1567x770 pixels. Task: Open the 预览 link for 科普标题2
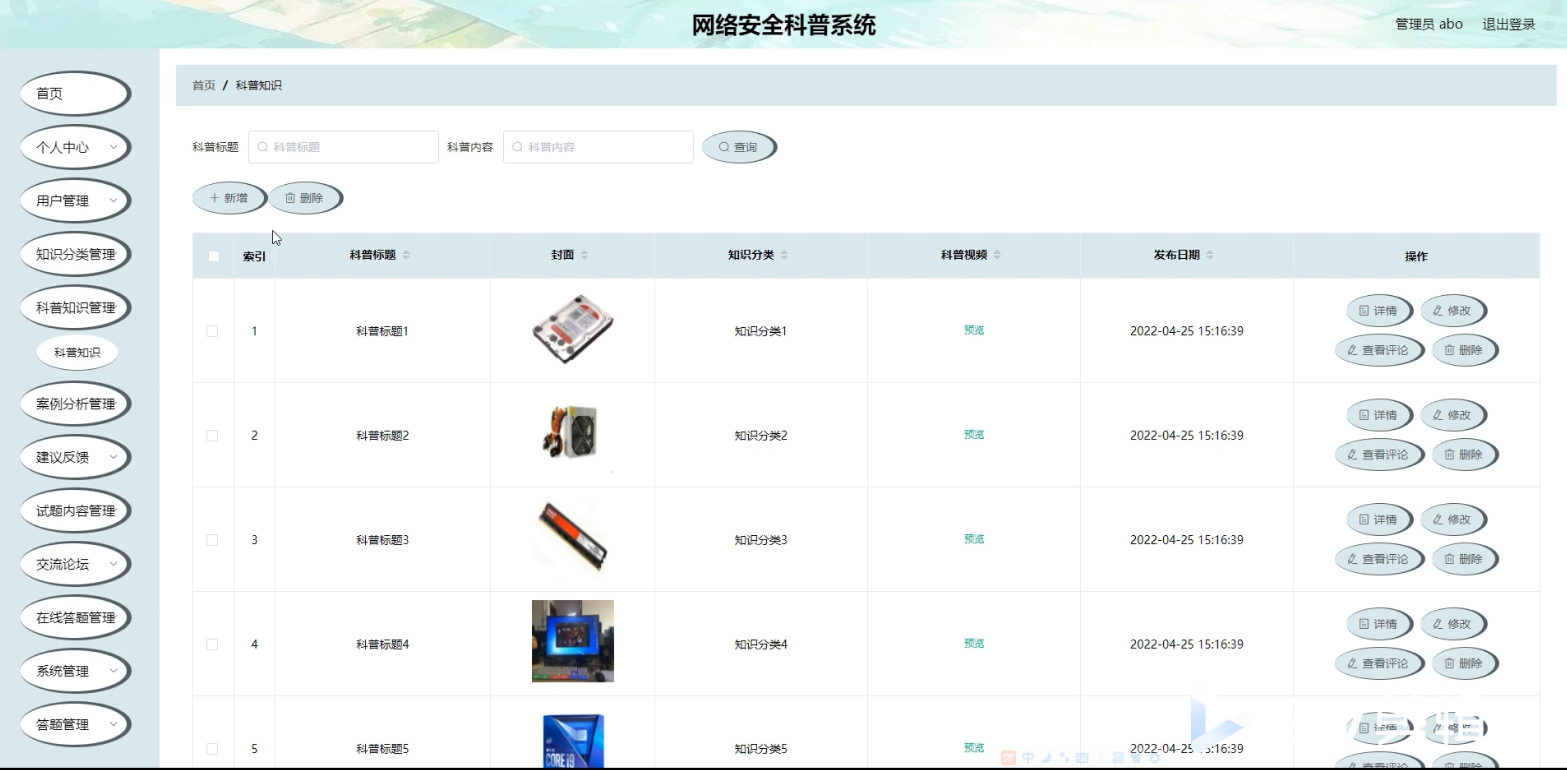point(973,435)
